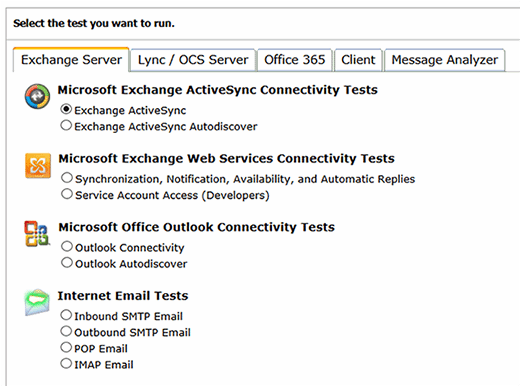Choose Synchronization, Notification, Availability test

click(x=67, y=178)
